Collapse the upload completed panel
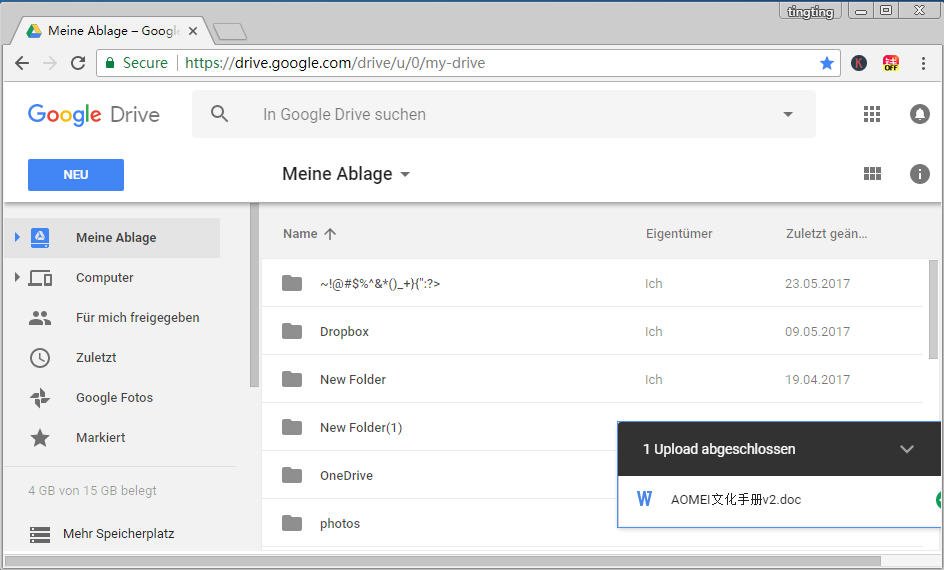The height and width of the screenshot is (570, 944). pos(907,449)
